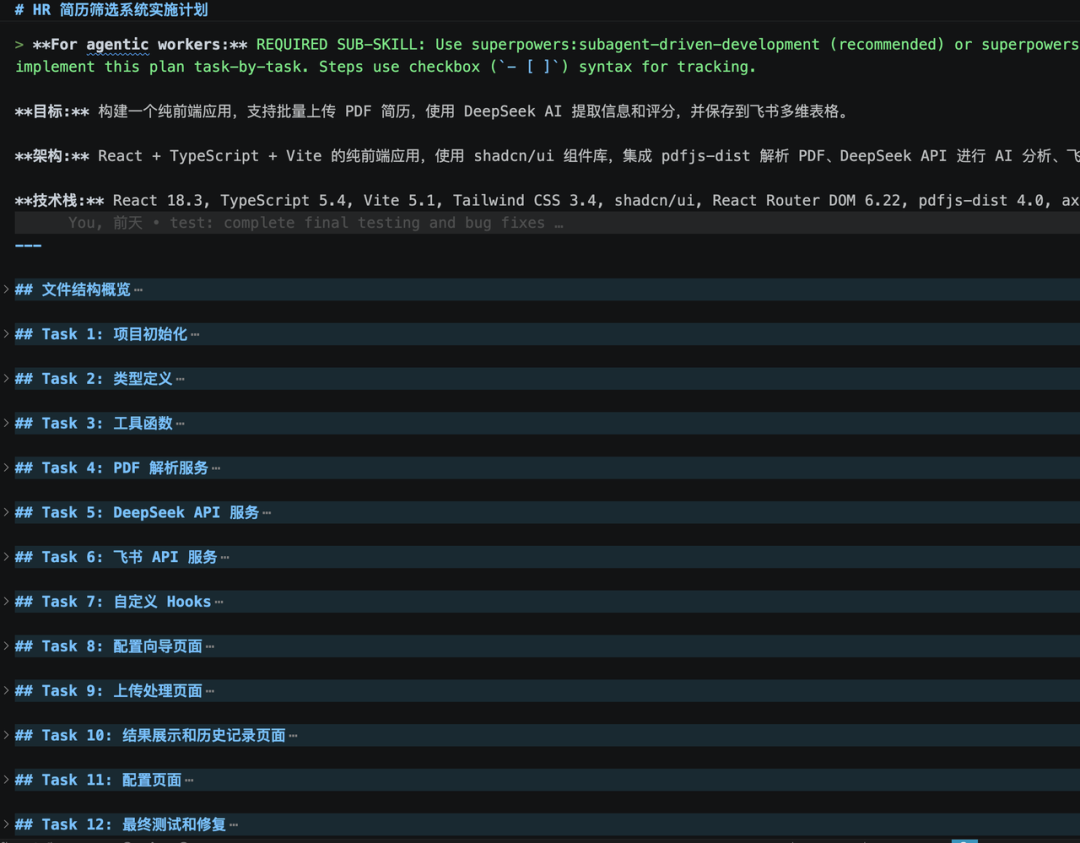1080x843 pixels.
Task: Click the line starting "implement this plan task-by-task"
Action: tap(385, 67)
